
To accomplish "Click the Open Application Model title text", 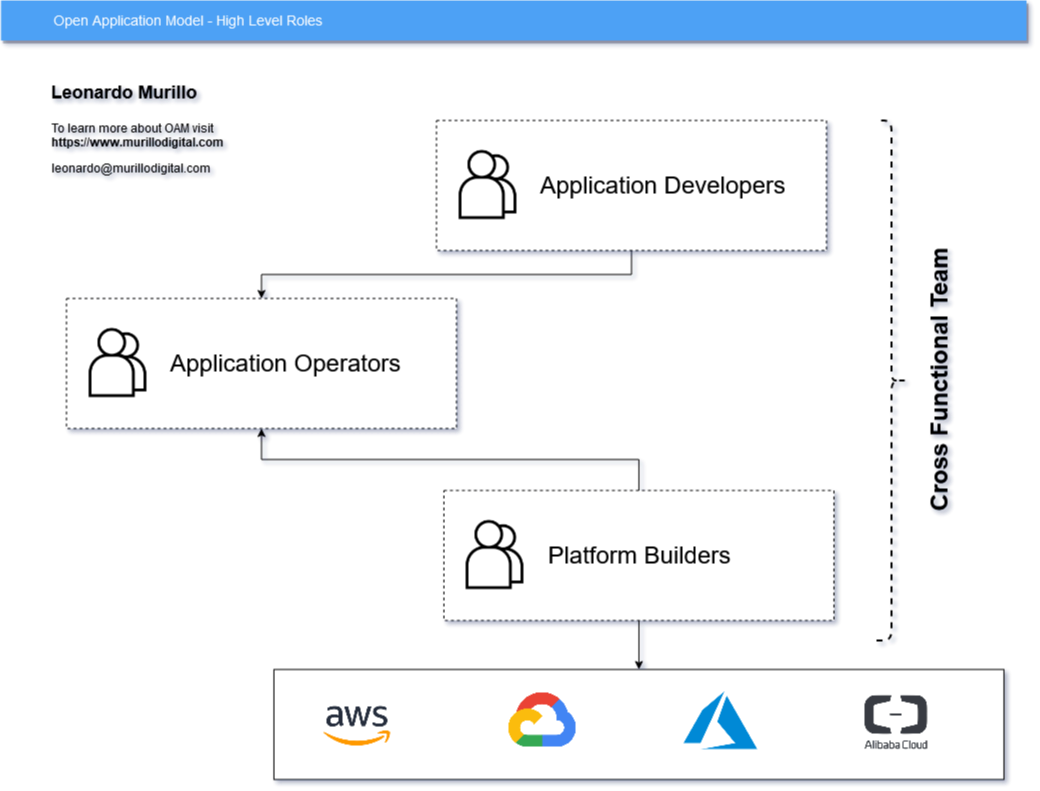I will (x=188, y=21).
